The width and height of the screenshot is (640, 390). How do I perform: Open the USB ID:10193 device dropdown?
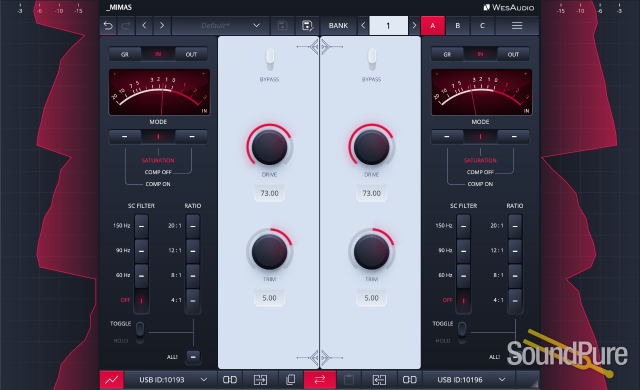(x=173, y=380)
